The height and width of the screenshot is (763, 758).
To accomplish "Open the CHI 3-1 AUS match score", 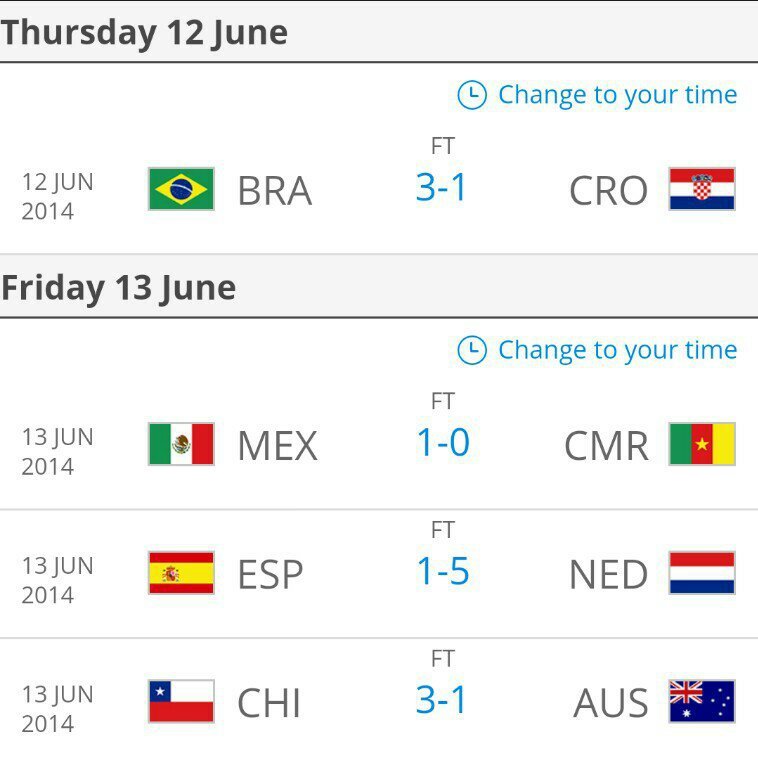I will coord(441,700).
